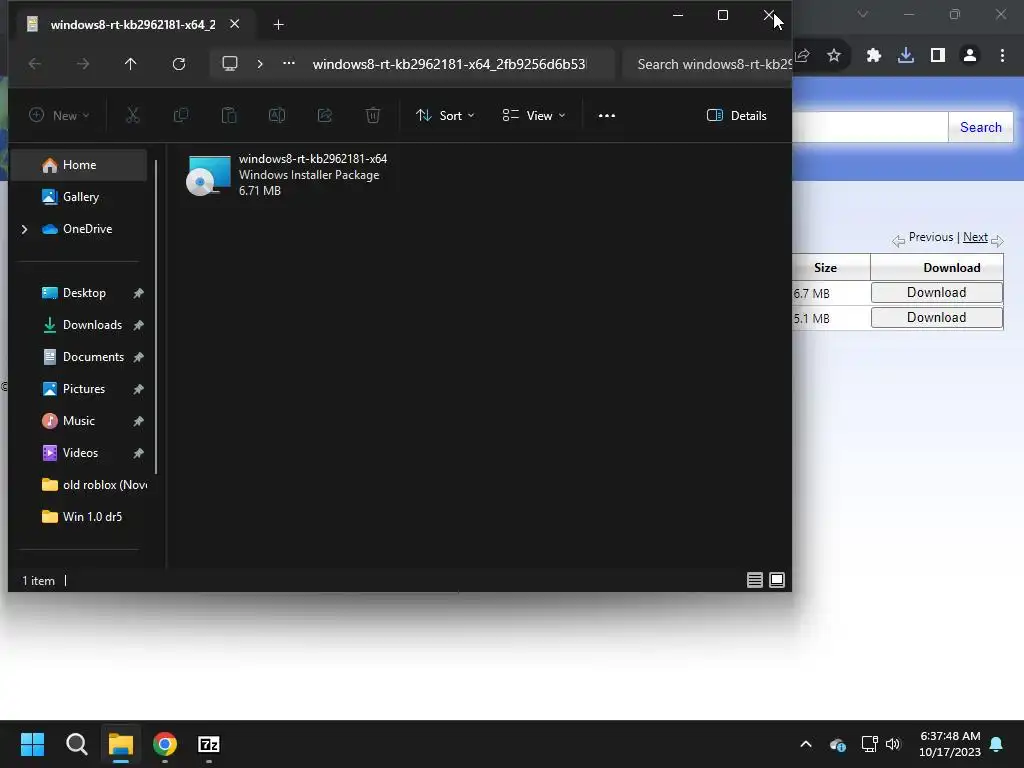Open the Sort dropdown menu
This screenshot has height=768, width=1024.
pyautogui.click(x=445, y=116)
